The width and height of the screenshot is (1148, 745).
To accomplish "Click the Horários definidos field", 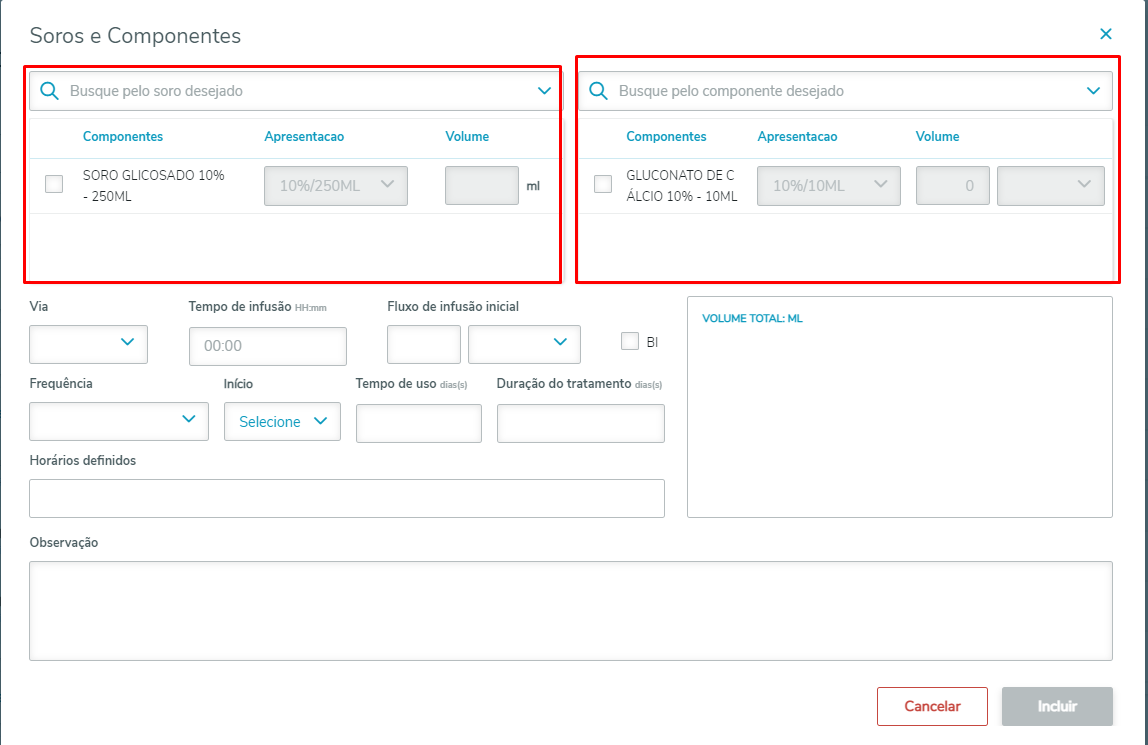I will pyautogui.click(x=347, y=498).
